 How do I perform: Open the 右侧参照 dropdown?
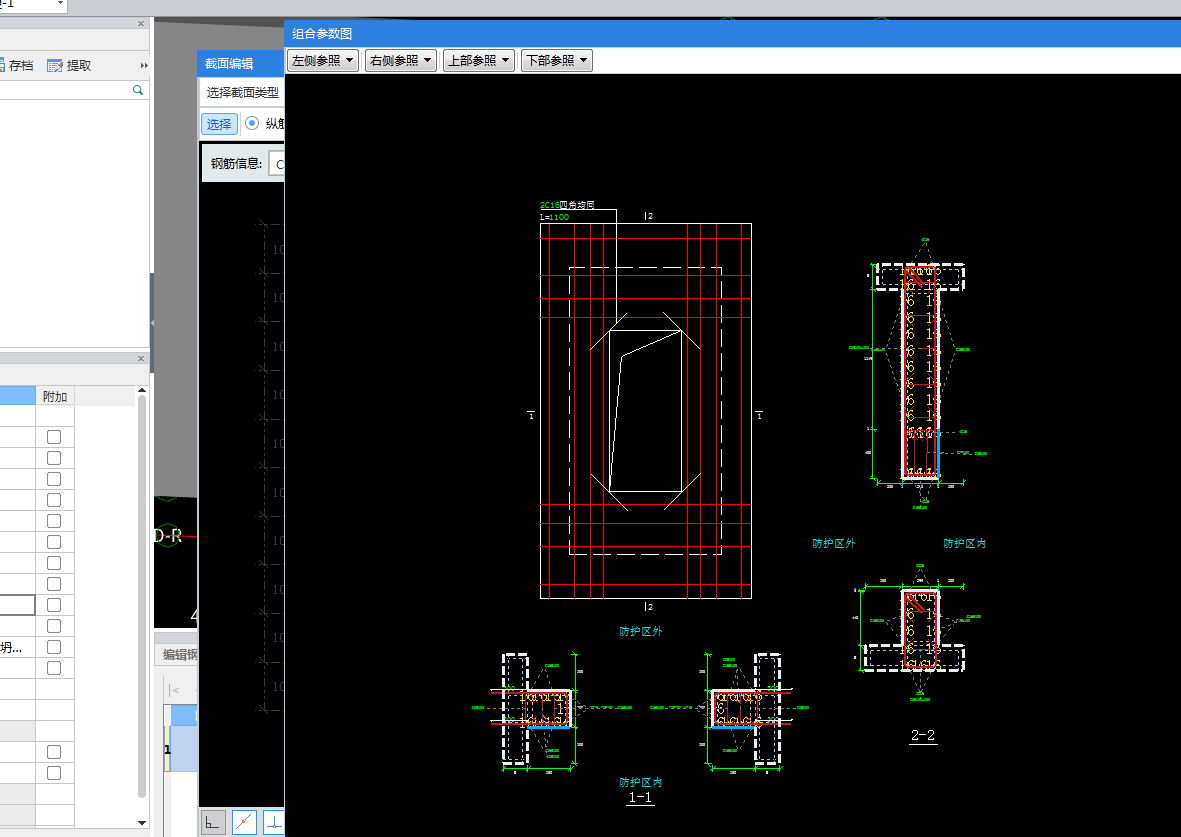pyautogui.click(x=401, y=60)
